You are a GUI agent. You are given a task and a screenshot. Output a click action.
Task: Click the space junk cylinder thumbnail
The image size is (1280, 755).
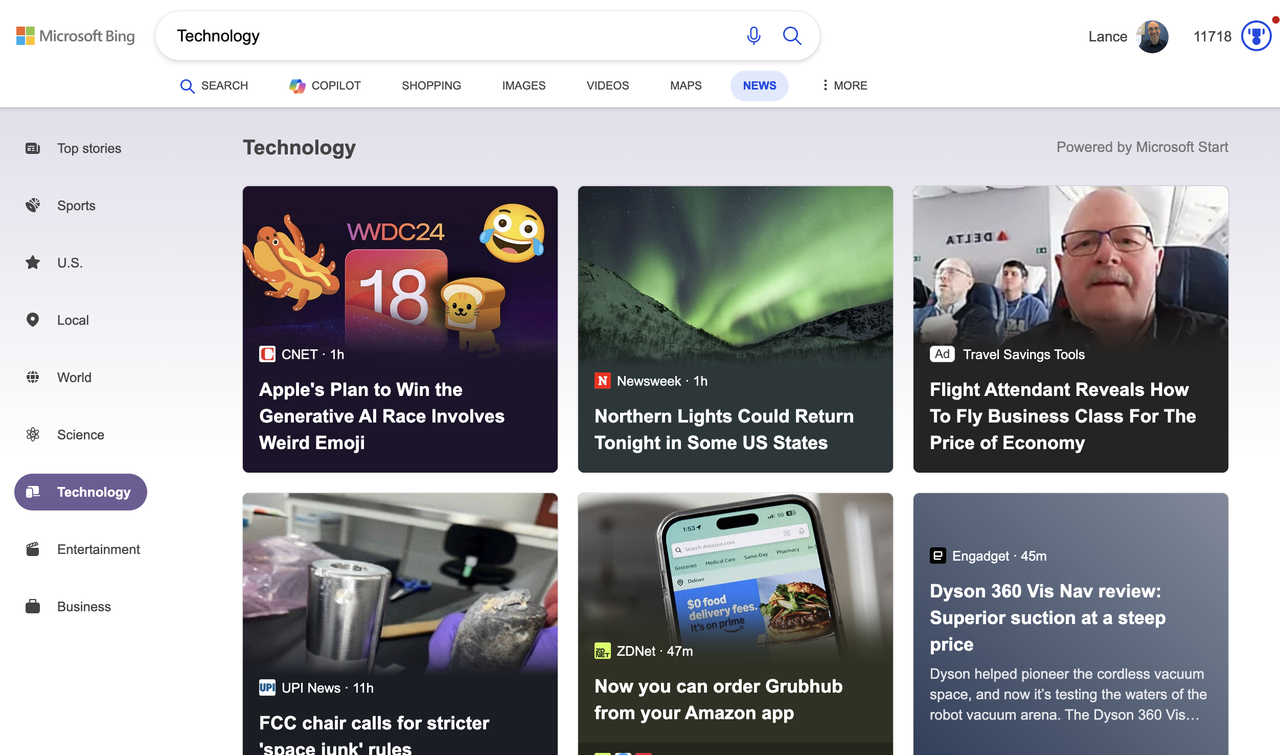pyautogui.click(x=400, y=582)
